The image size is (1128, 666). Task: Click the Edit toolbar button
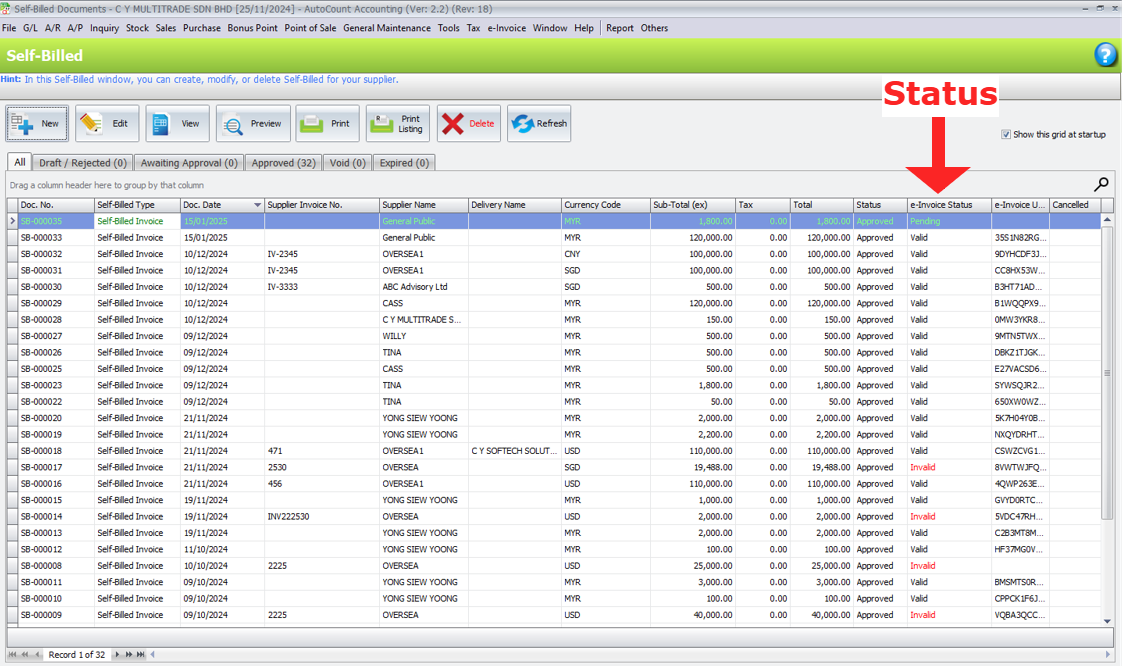[x=107, y=124]
